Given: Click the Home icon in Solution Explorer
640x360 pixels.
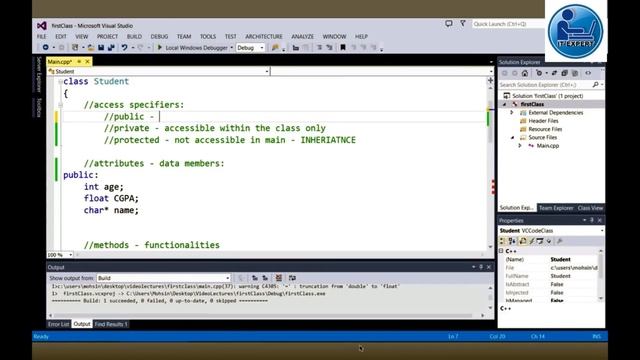Looking at the screenshot, I should click(x=525, y=73).
